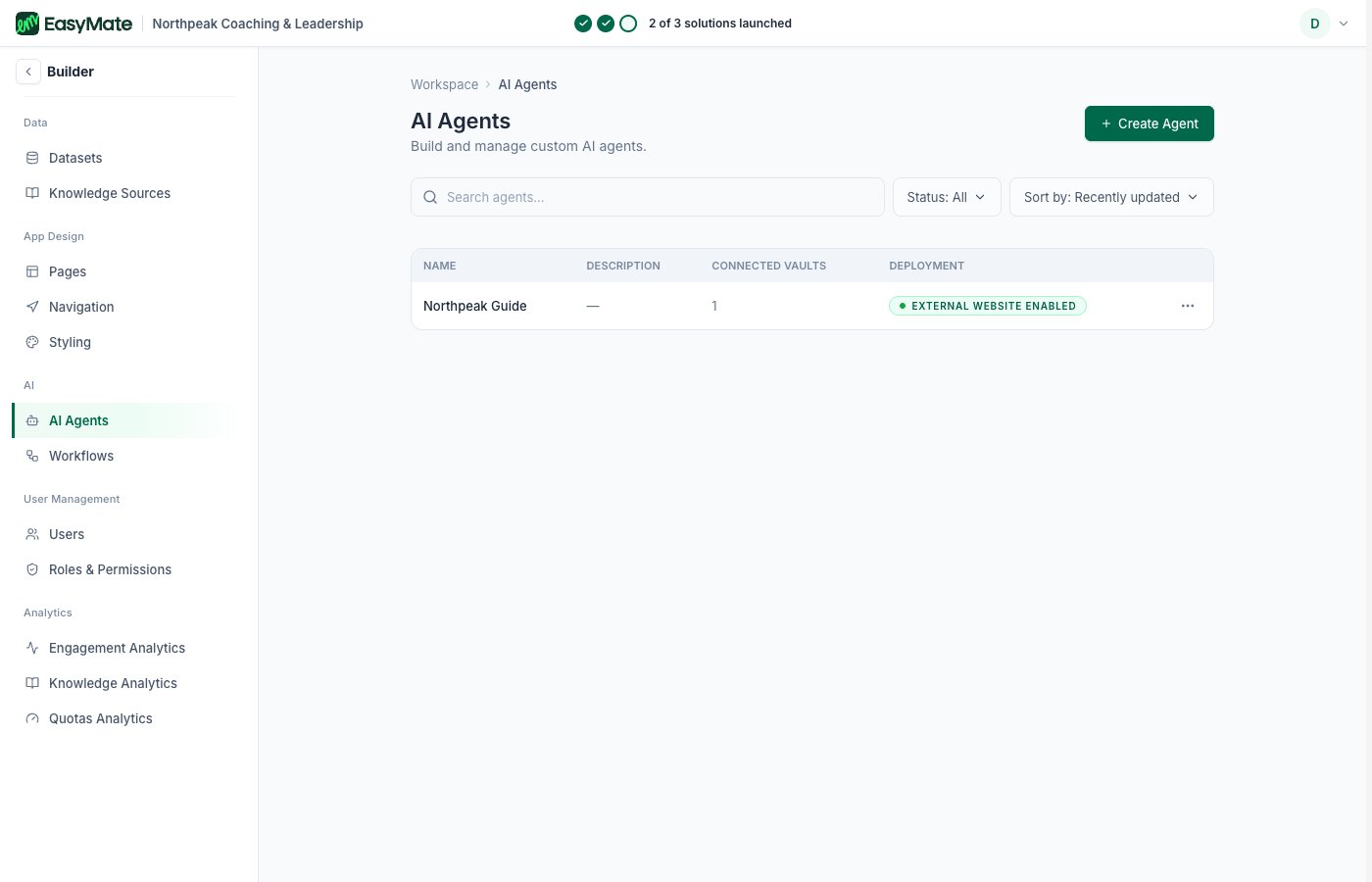Open Styling in the sidebar

point(123,342)
